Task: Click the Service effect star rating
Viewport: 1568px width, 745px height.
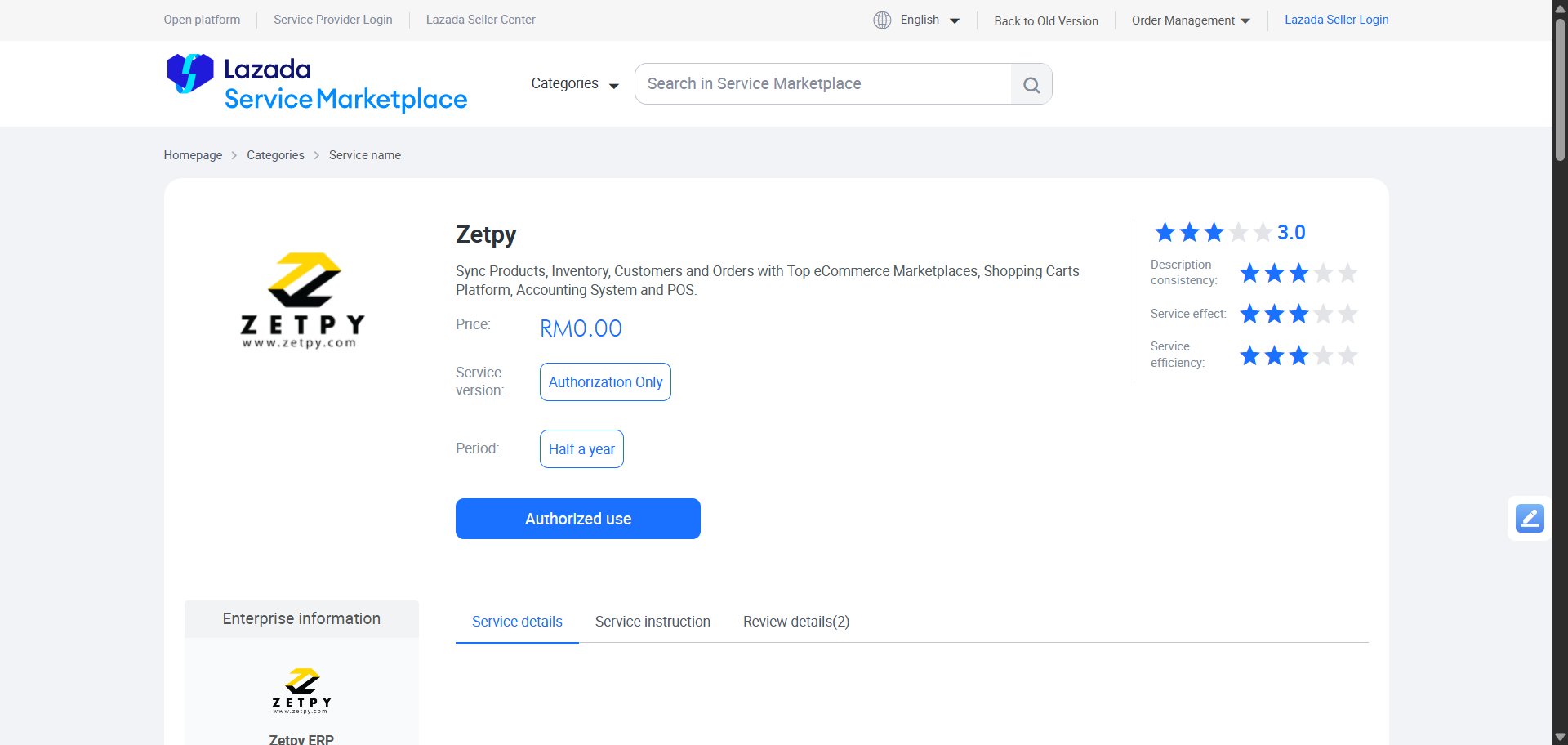Action: 1298,314
